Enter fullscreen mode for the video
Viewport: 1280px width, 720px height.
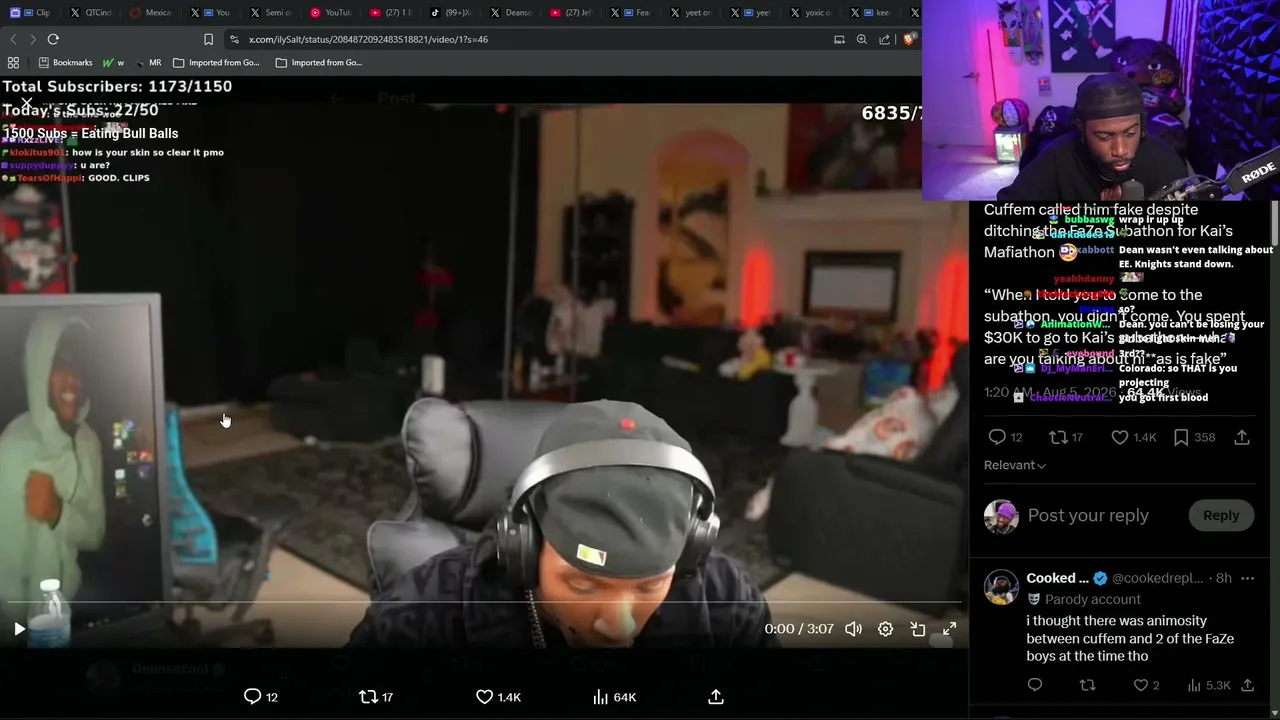[949, 629]
